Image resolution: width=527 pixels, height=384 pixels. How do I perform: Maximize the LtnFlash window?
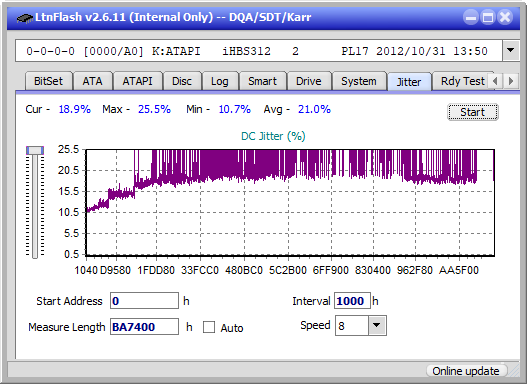(488, 17)
